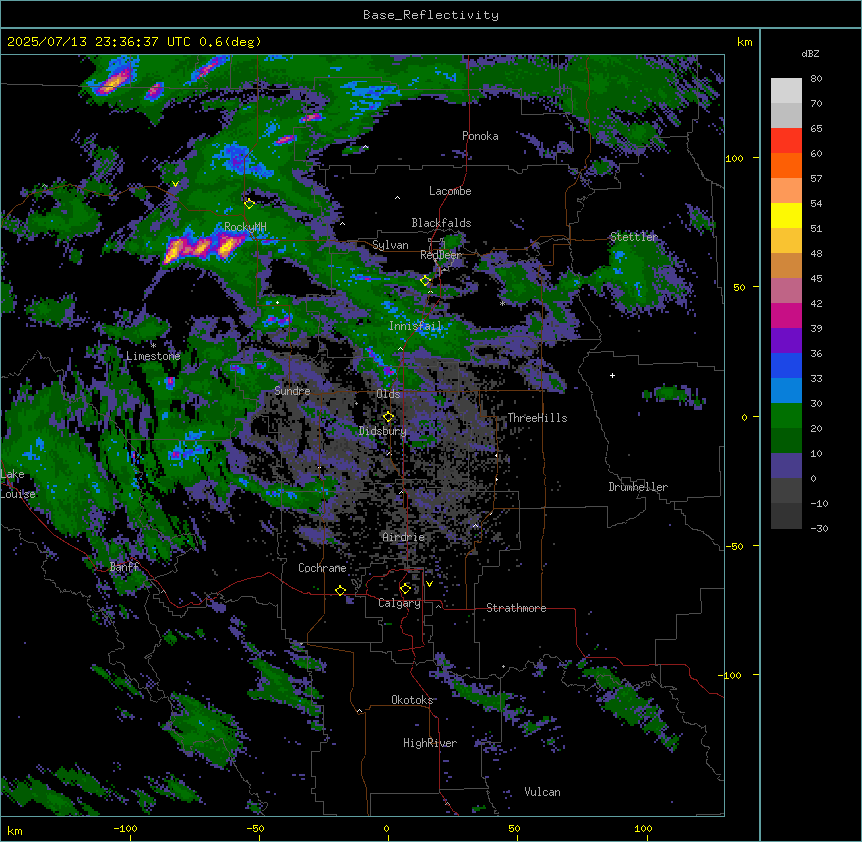Click the Airdrie label

pyautogui.click(x=404, y=537)
